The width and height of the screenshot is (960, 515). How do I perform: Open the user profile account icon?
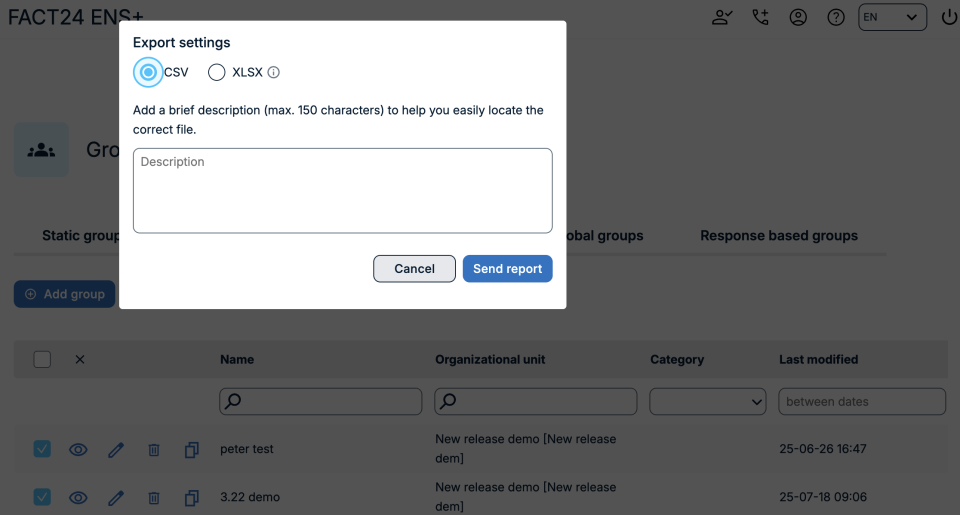click(x=798, y=17)
